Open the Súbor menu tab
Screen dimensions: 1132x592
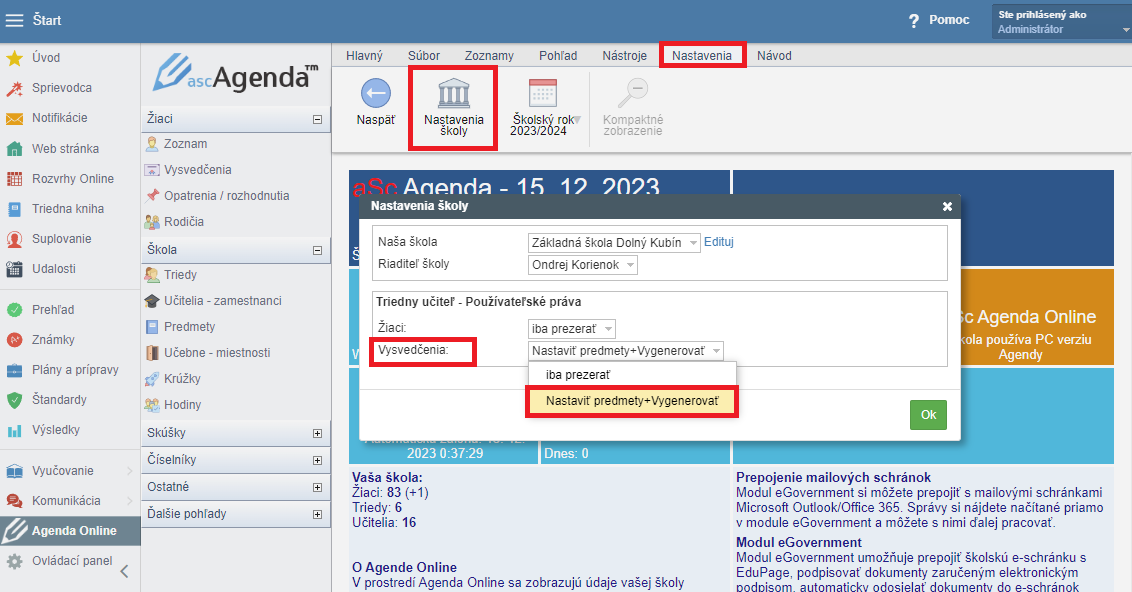(424, 56)
